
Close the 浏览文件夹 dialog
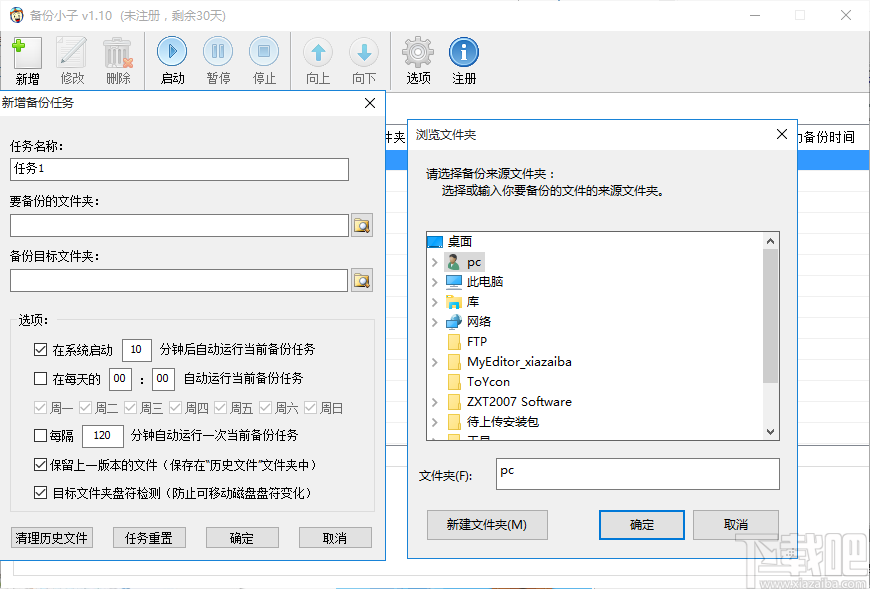coord(782,134)
